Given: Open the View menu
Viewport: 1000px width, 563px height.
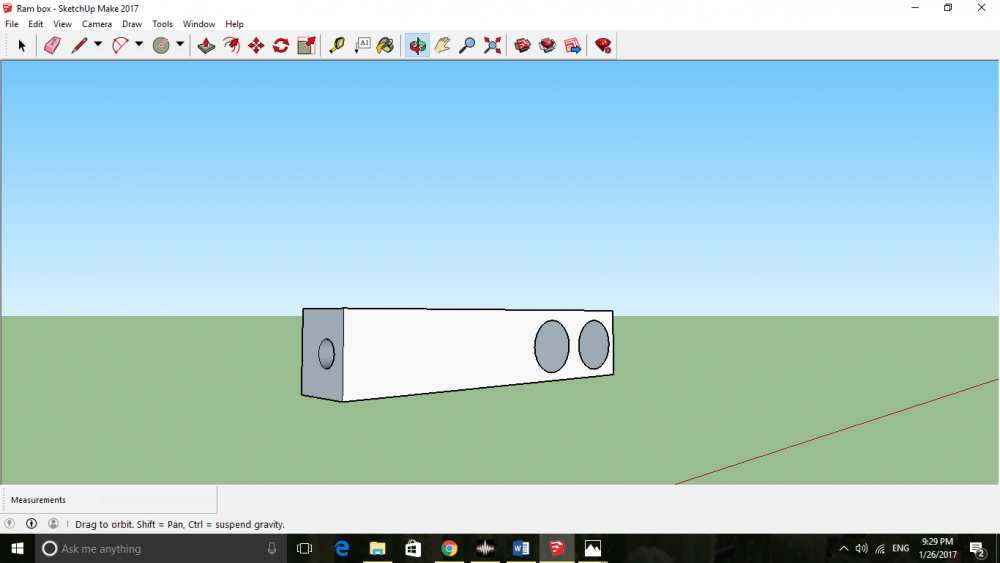Looking at the screenshot, I should pos(62,24).
